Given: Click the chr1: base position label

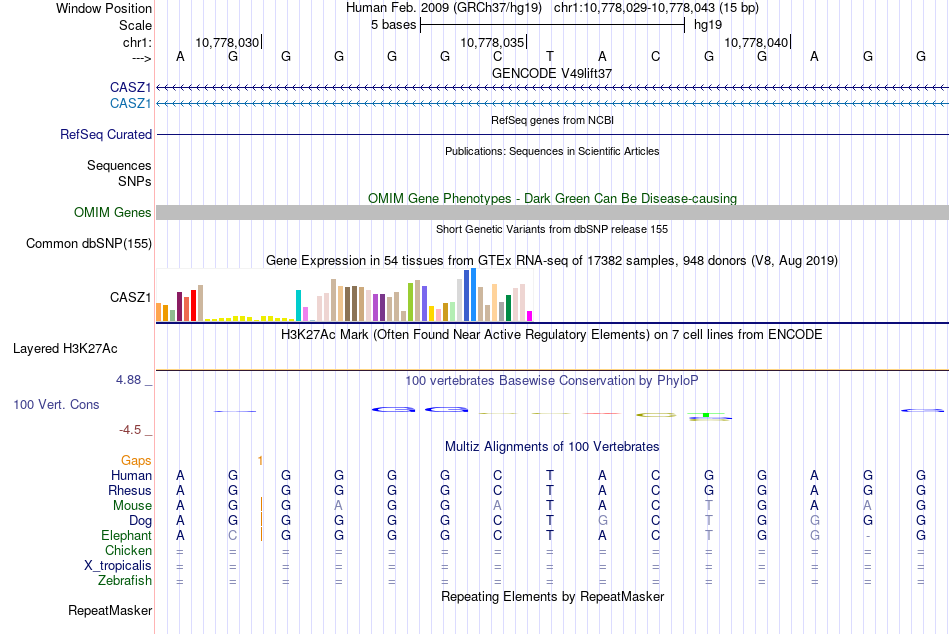Looking at the screenshot, I should coord(137,42).
